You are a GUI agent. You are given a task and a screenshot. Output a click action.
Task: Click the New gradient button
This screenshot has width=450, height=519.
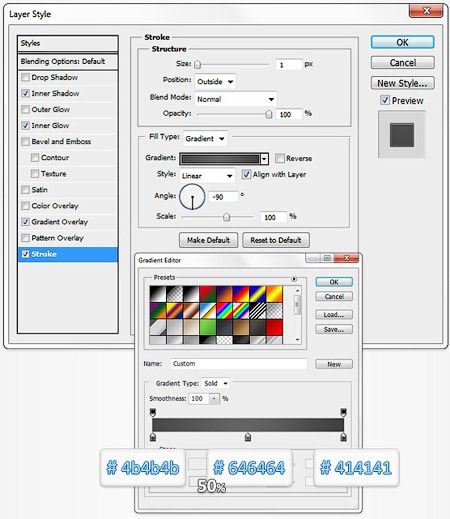(334, 364)
